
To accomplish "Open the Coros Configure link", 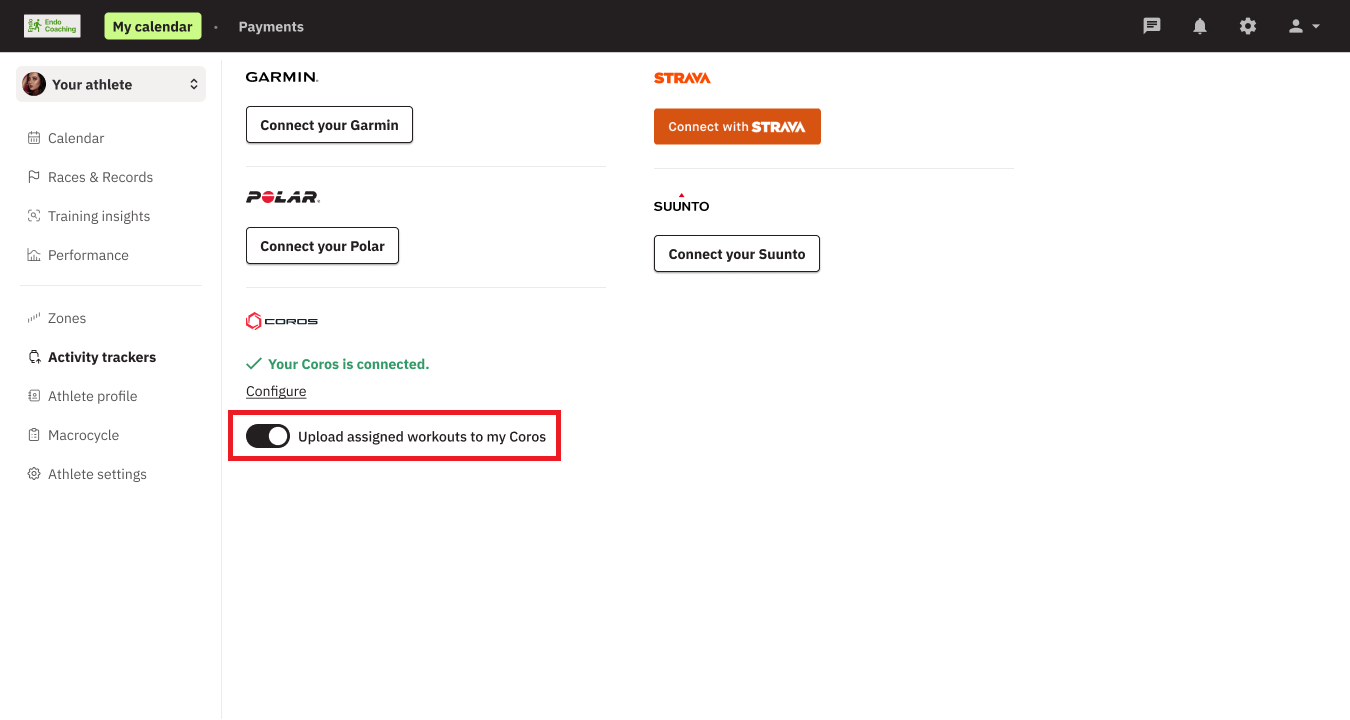I will pos(276,391).
